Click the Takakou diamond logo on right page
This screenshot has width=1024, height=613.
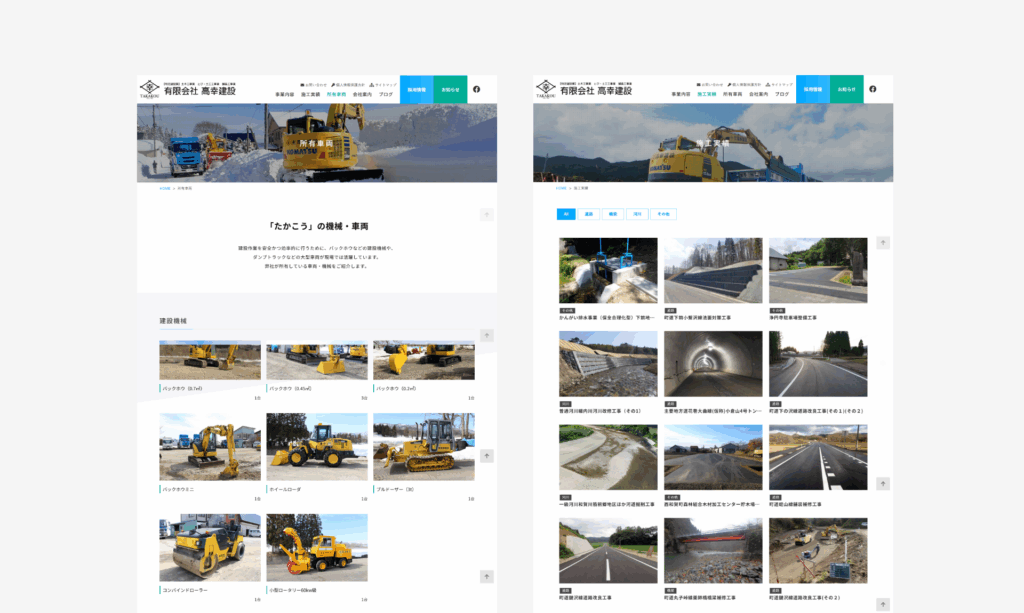pos(544,87)
